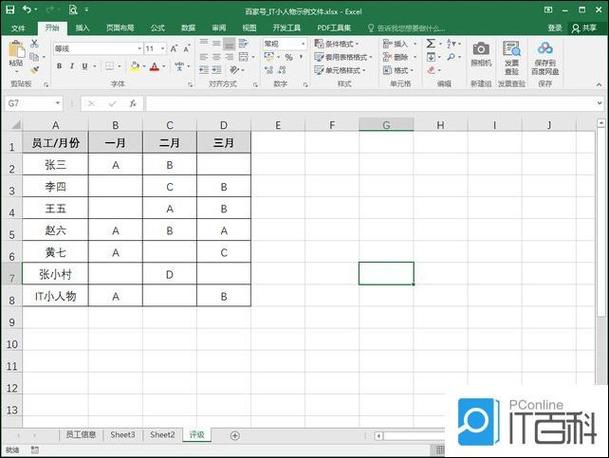Click the Fill down-arrow icon
Viewport: 609px width, 458px height.
coord(431,57)
